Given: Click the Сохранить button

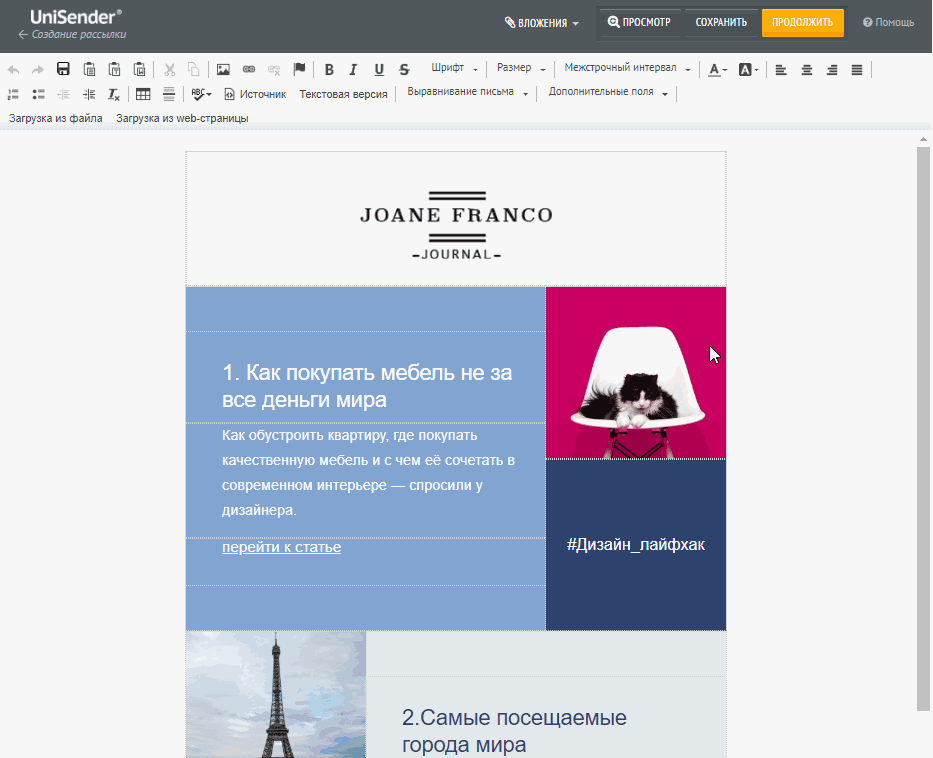Looking at the screenshot, I should (x=721, y=23).
